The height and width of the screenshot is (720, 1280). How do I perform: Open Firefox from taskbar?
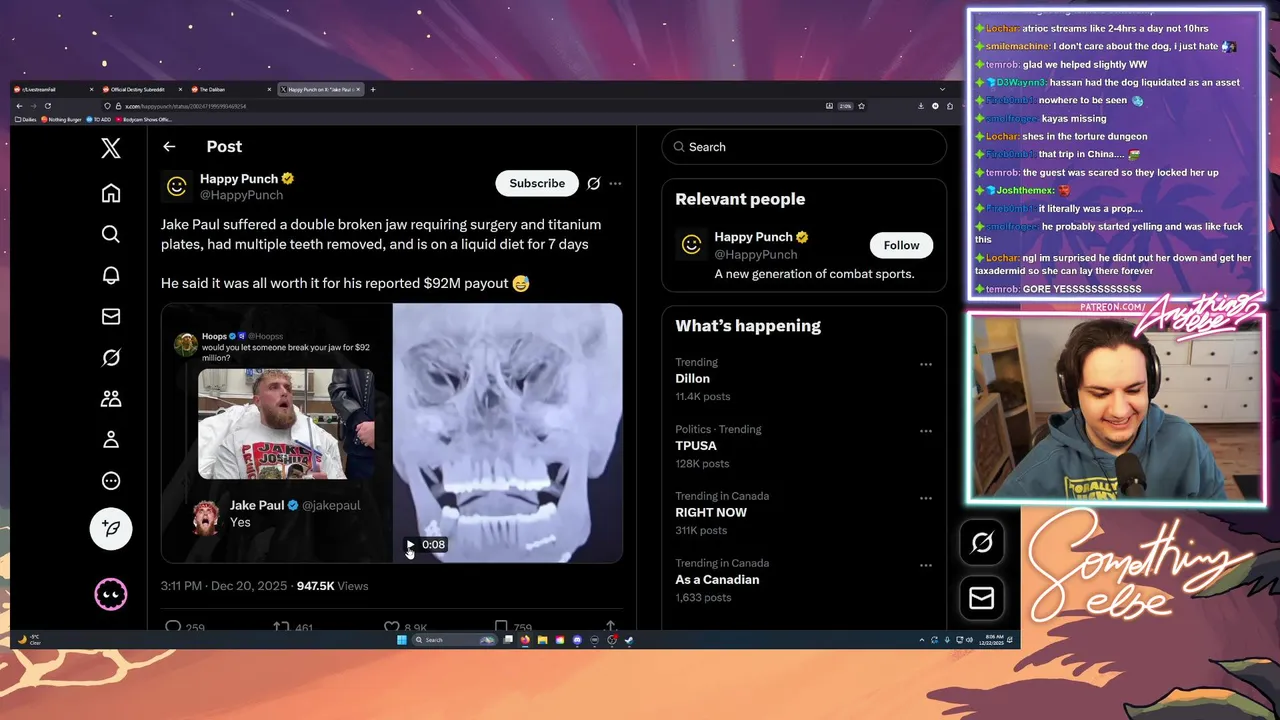point(525,640)
